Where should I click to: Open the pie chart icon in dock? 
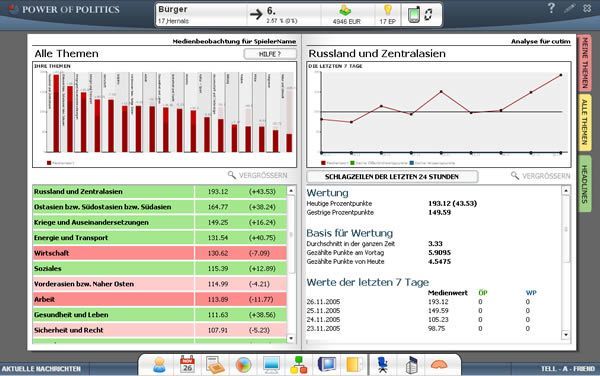coord(243,365)
